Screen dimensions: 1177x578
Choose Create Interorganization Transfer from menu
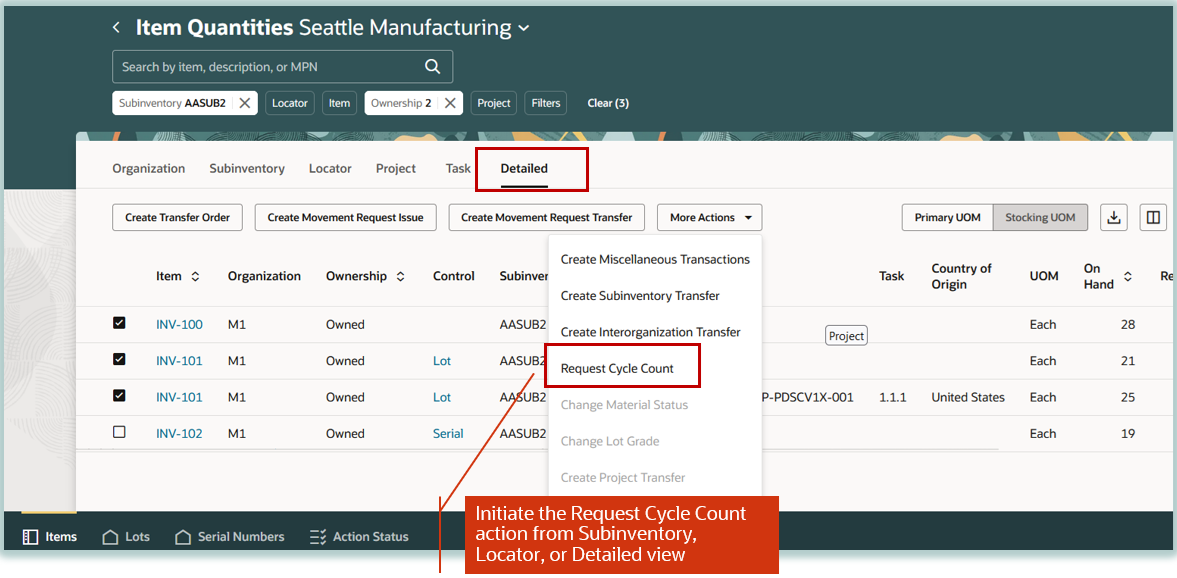pyautogui.click(x=655, y=332)
